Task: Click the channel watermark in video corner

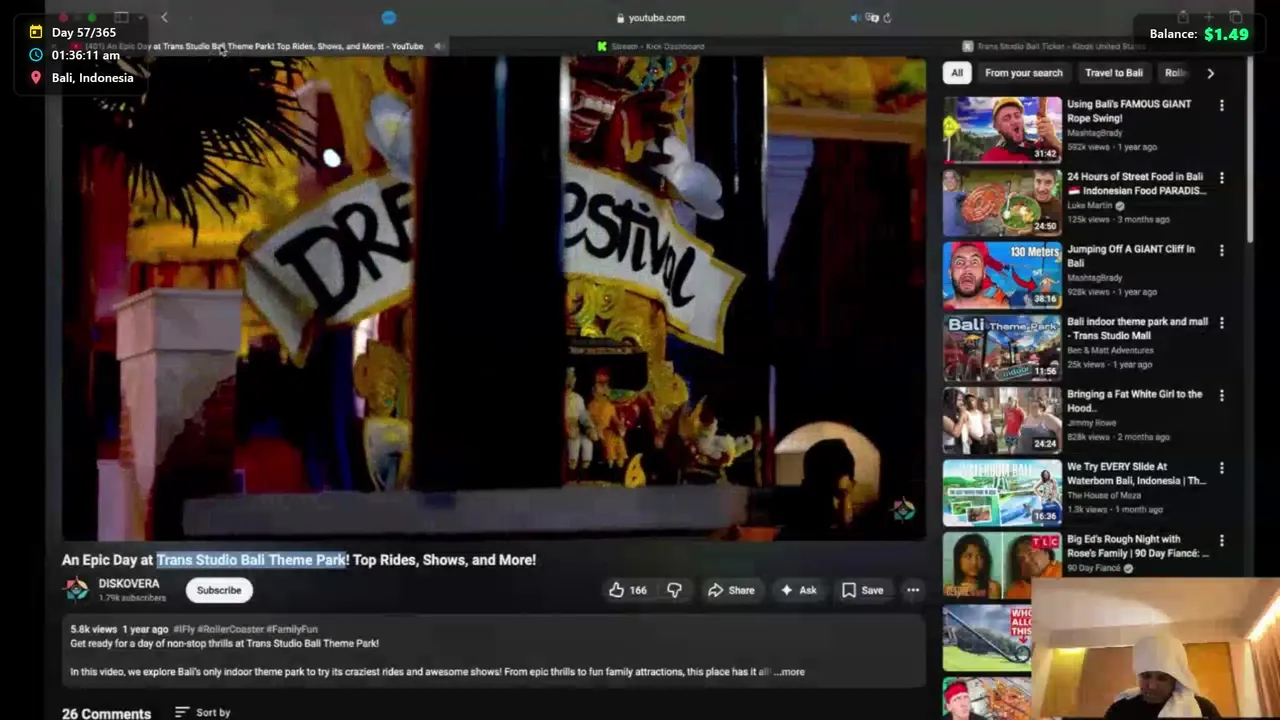Action: (x=904, y=510)
